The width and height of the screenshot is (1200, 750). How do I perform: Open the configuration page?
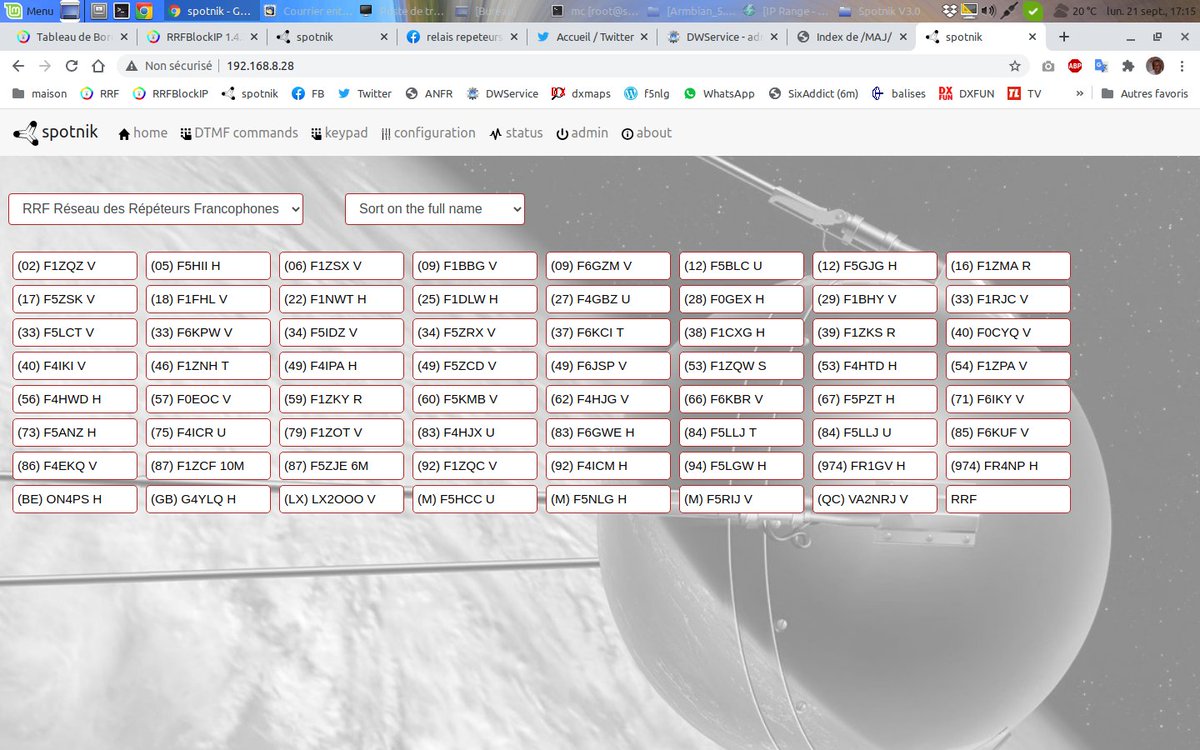pos(428,133)
